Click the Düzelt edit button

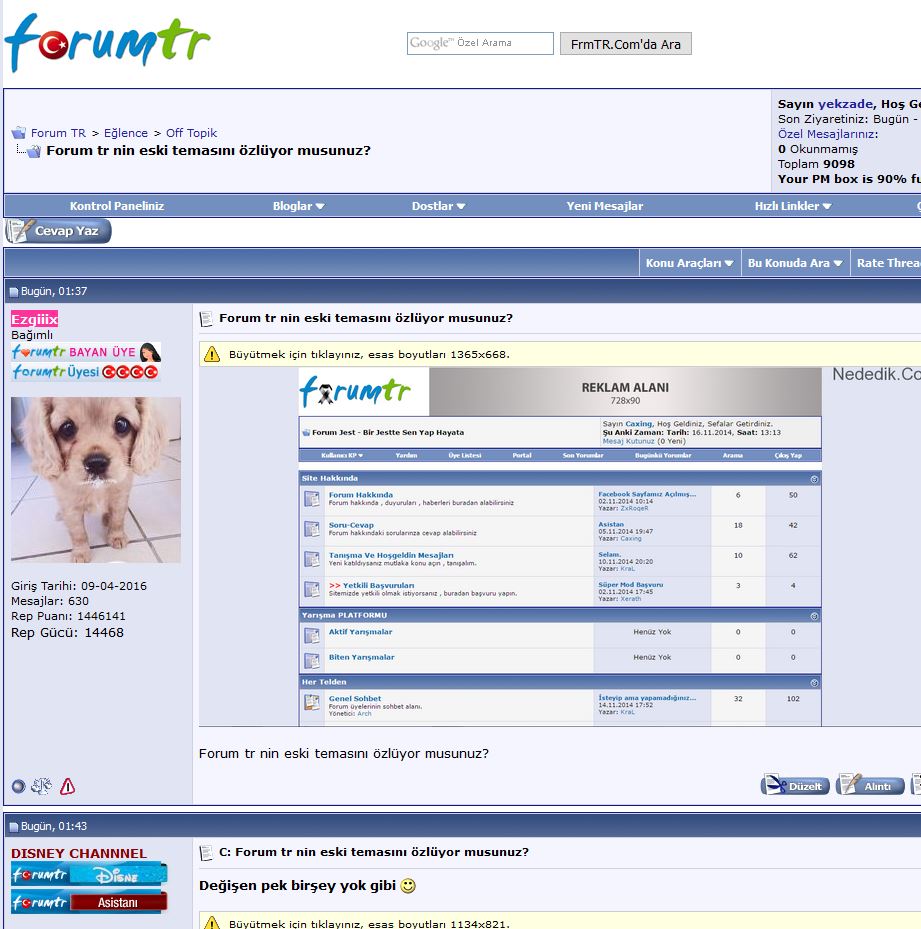[795, 786]
